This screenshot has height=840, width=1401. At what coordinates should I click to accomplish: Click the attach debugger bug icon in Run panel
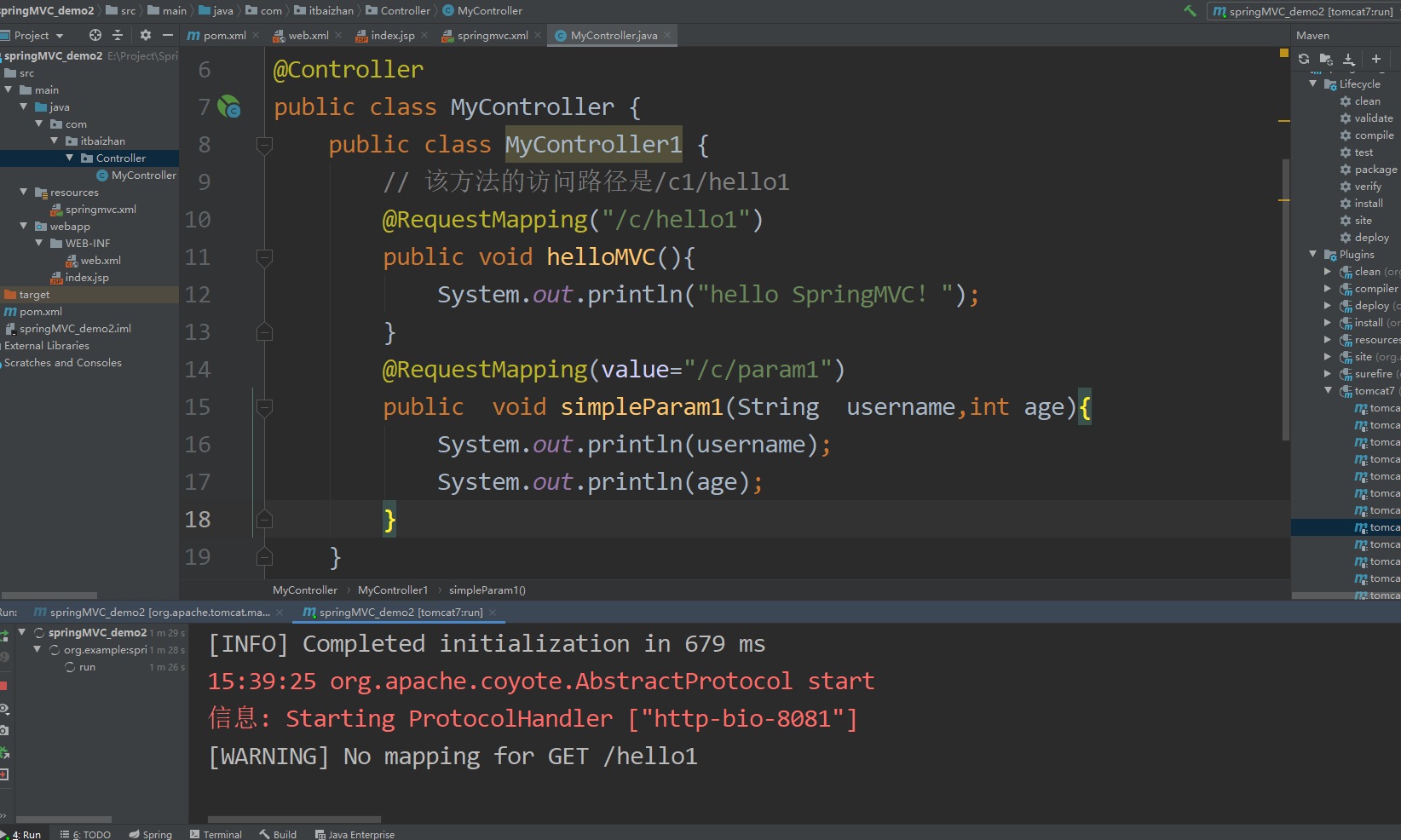click(3, 752)
